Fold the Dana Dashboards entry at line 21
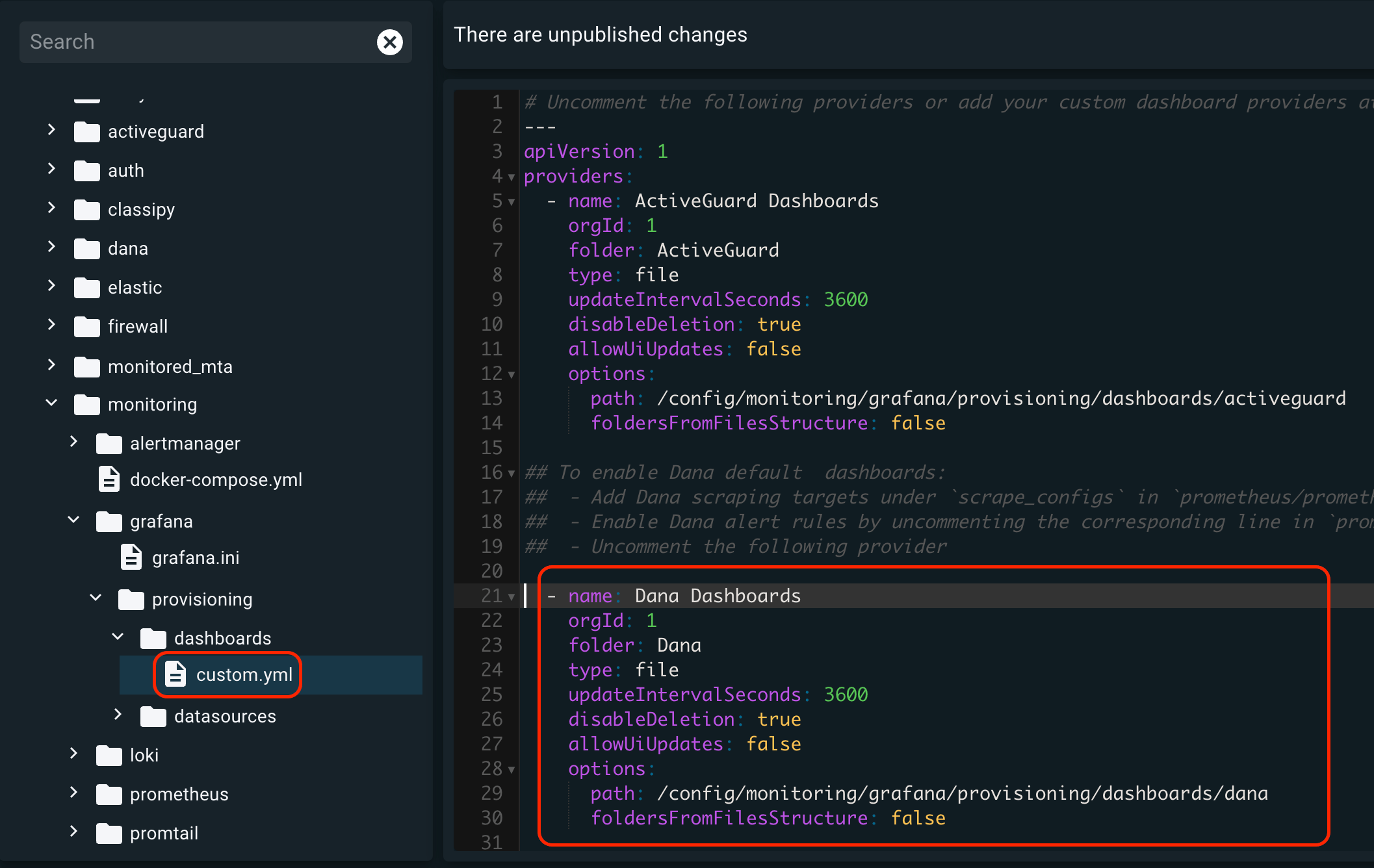Screen dimensions: 1374x868 coord(512,596)
